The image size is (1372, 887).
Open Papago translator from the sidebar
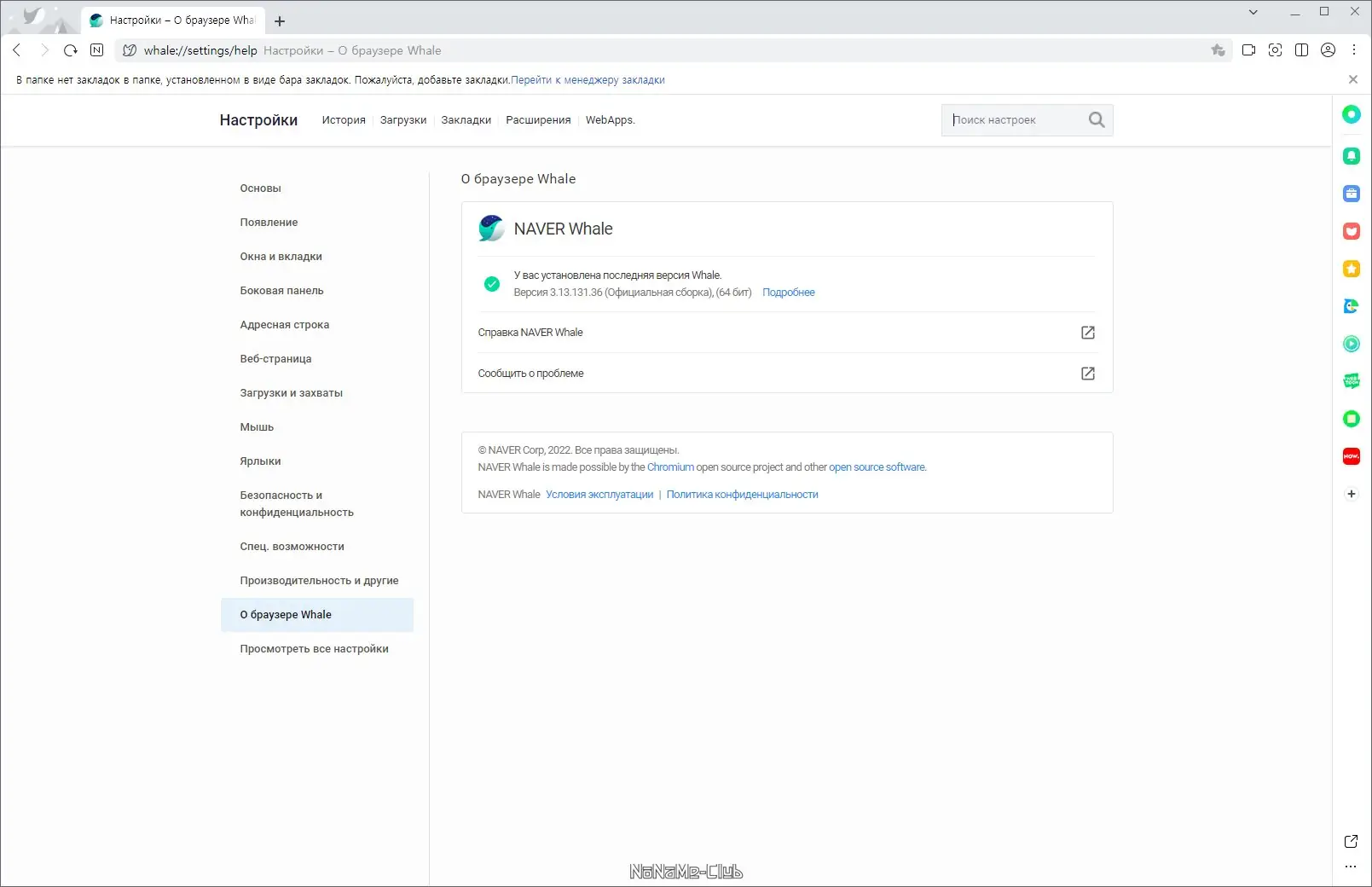pyautogui.click(x=1352, y=306)
